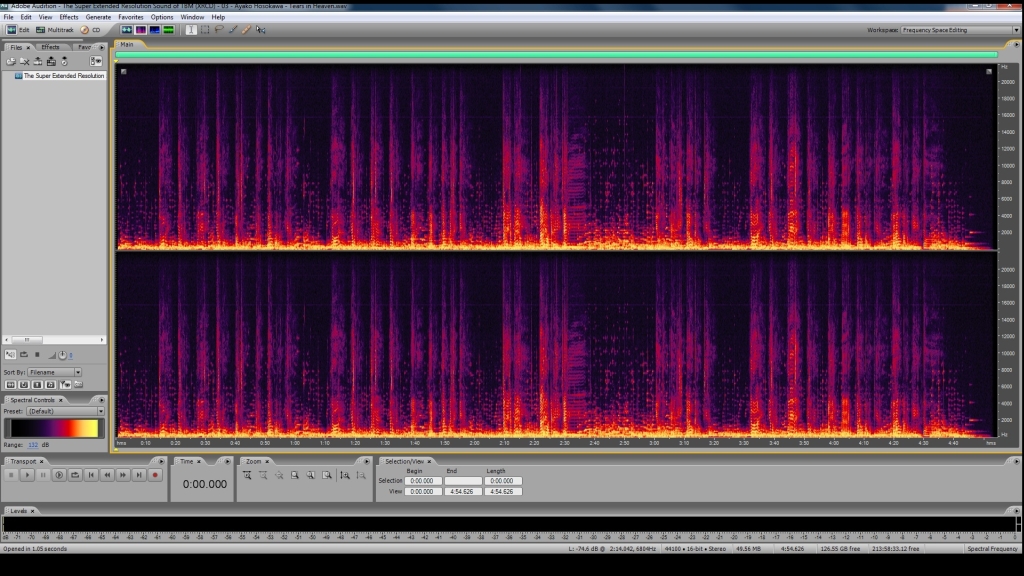
Task: Start recording with the Record button
Action: coord(155,475)
